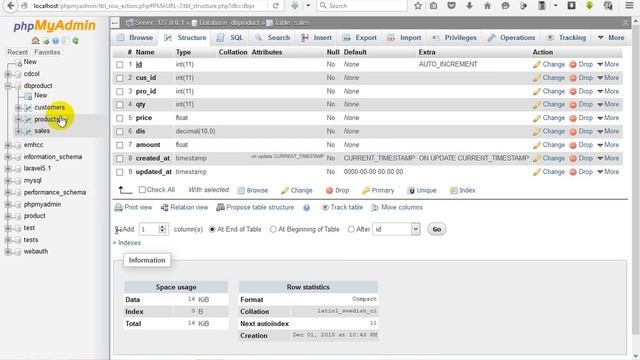This screenshot has width=640, height=360.
Task: Click the Index icon below the table
Action: point(453,190)
